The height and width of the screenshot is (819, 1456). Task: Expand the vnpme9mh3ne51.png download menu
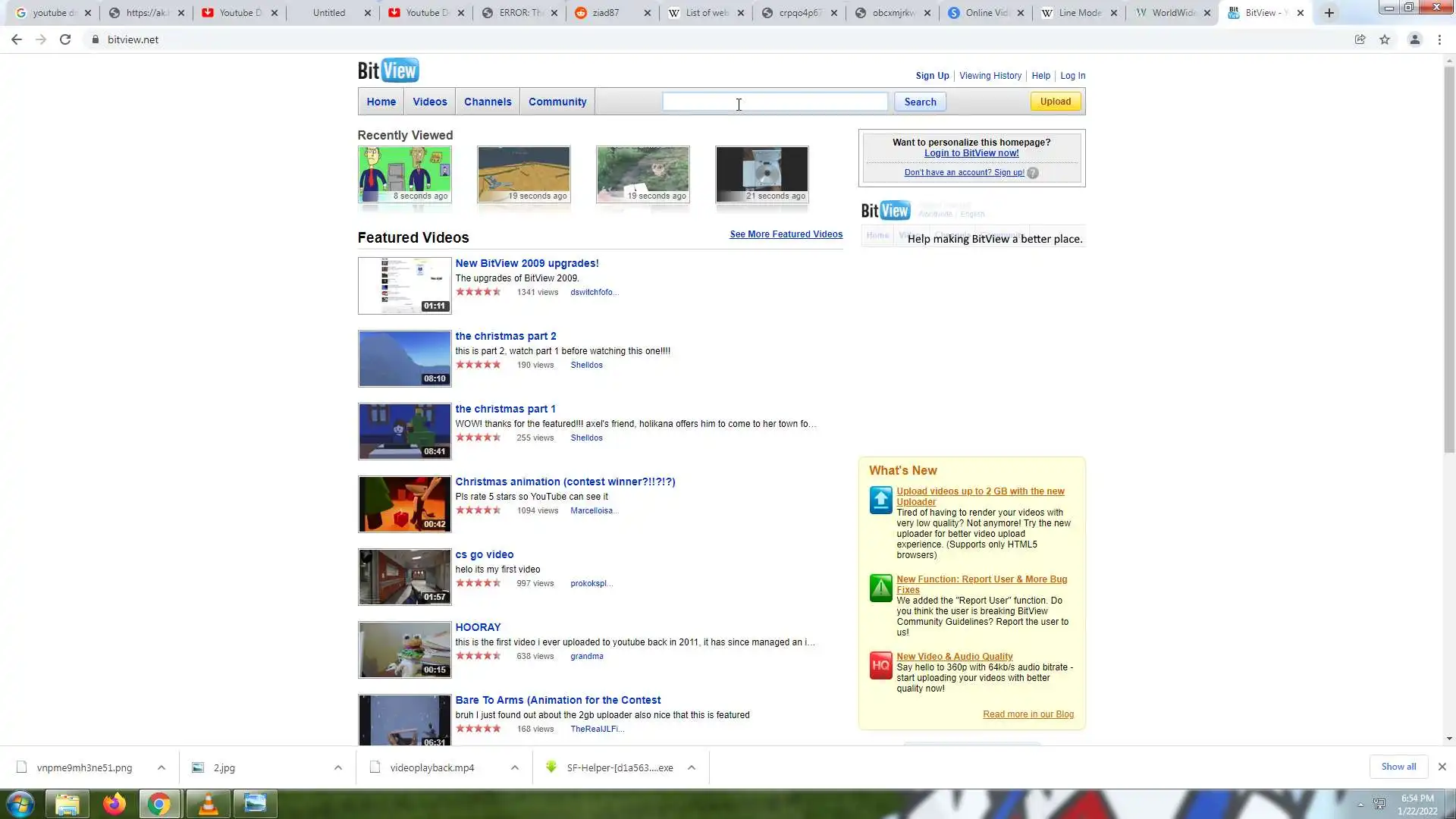(x=162, y=767)
